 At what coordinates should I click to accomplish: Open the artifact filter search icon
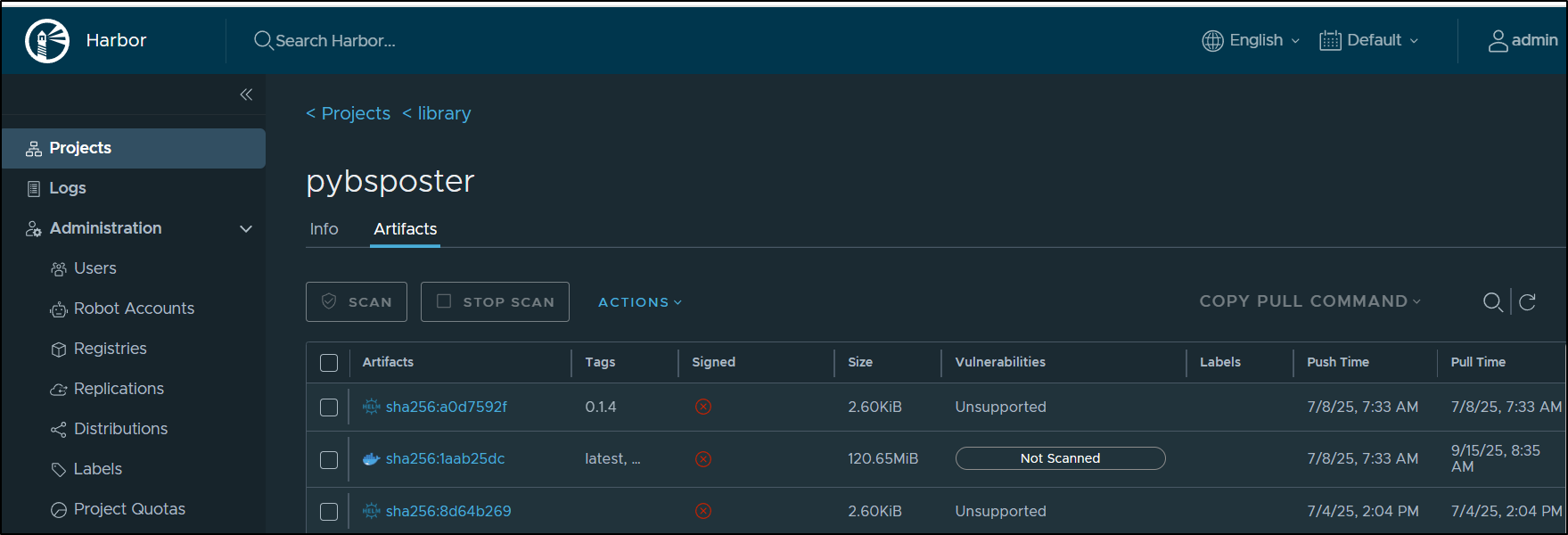(1492, 302)
